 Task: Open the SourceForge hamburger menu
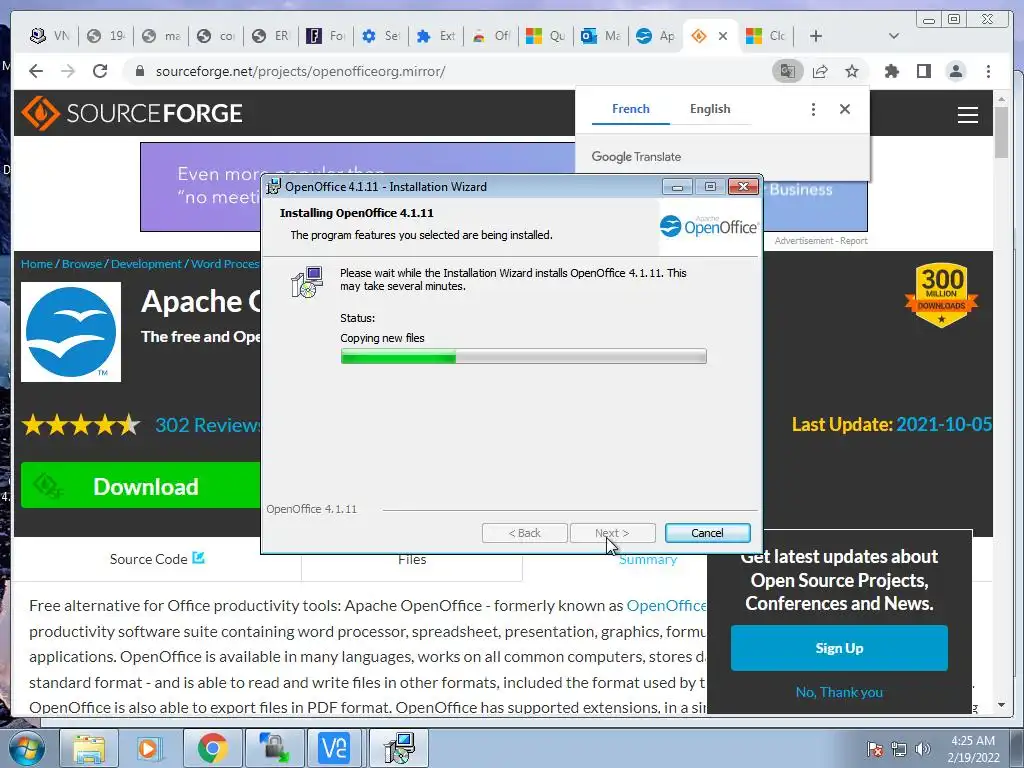coord(968,115)
